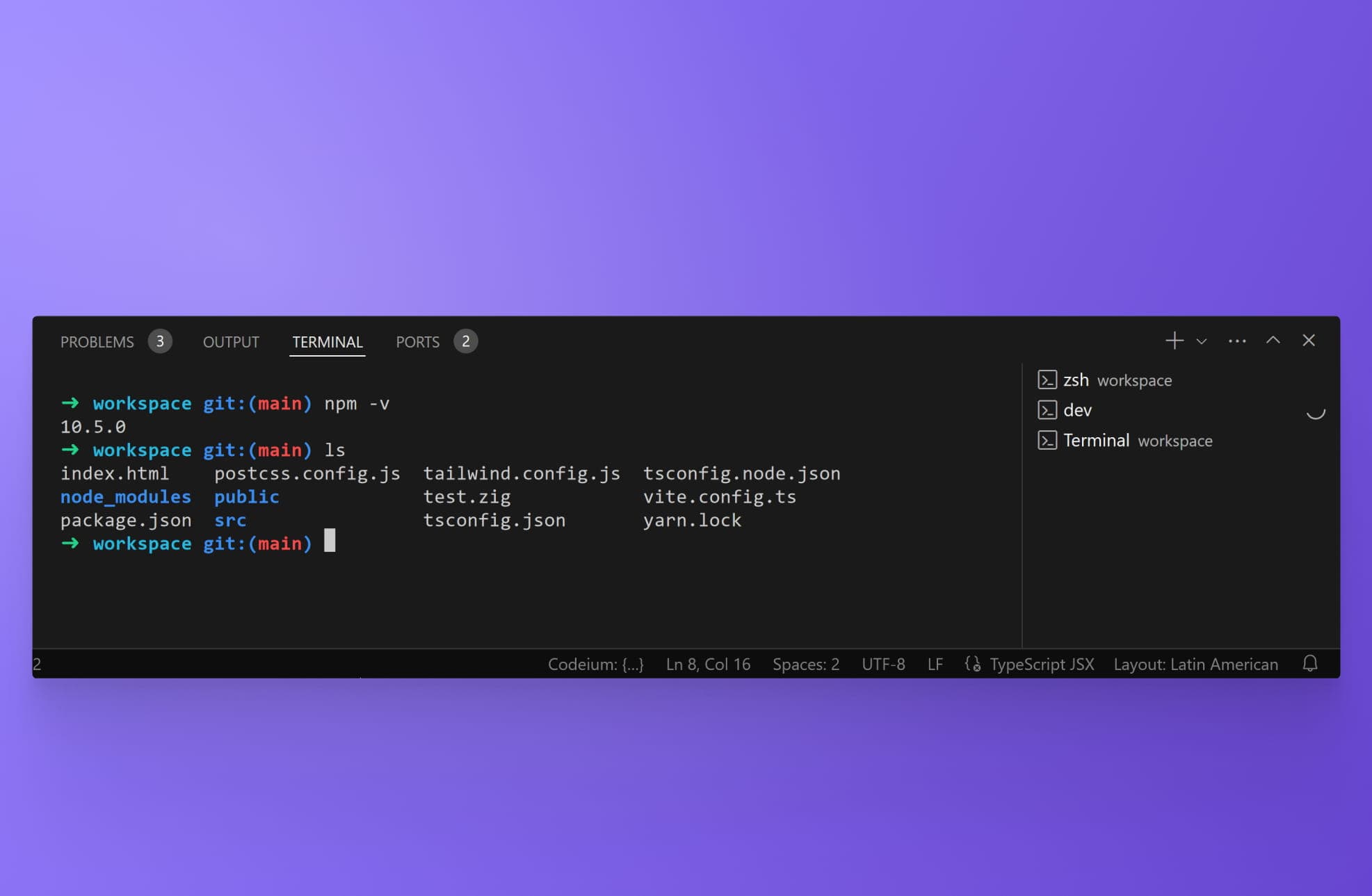The height and width of the screenshot is (896, 1372).
Task: Select the dev terminal session
Action: [1078, 410]
